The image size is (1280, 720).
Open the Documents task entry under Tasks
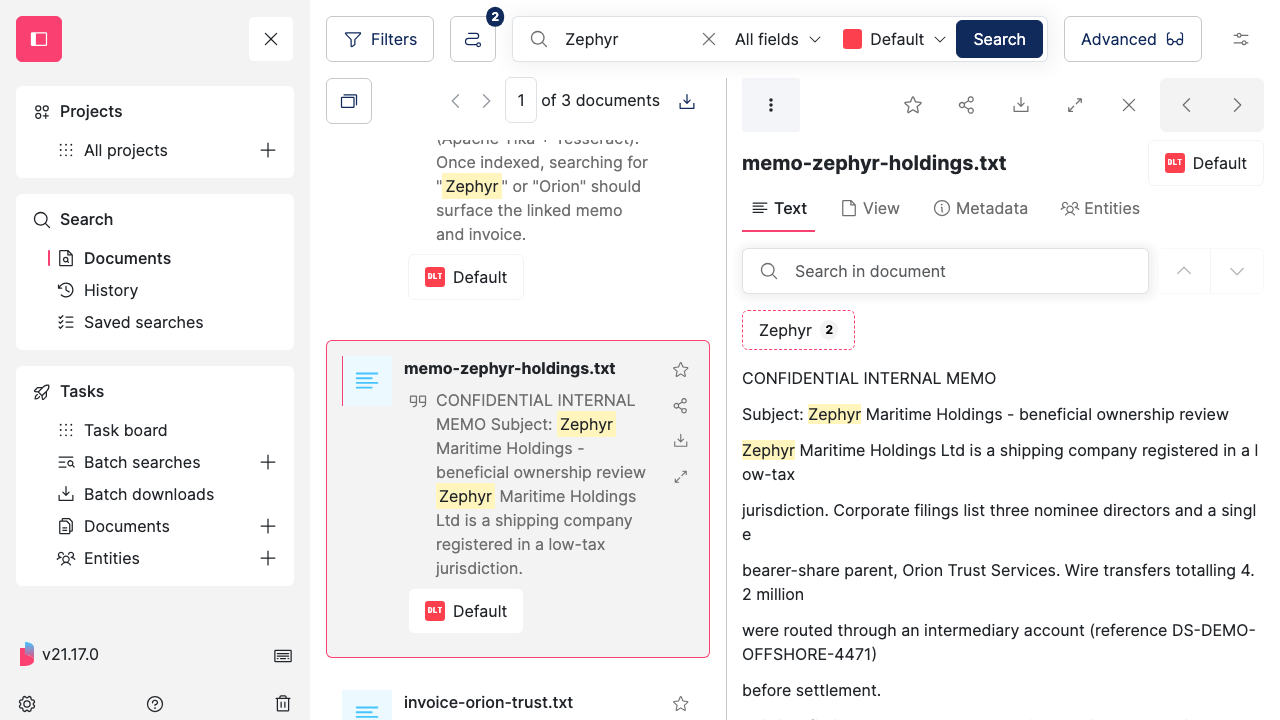tap(126, 526)
